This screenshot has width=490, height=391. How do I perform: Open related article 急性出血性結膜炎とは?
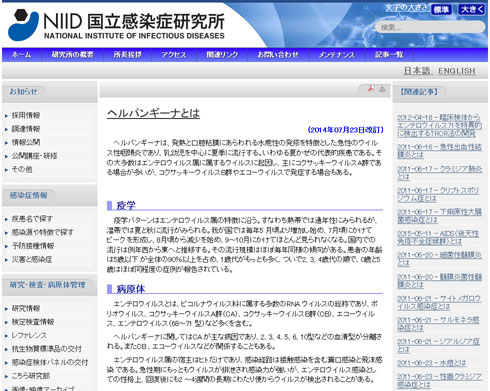coord(439,151)
